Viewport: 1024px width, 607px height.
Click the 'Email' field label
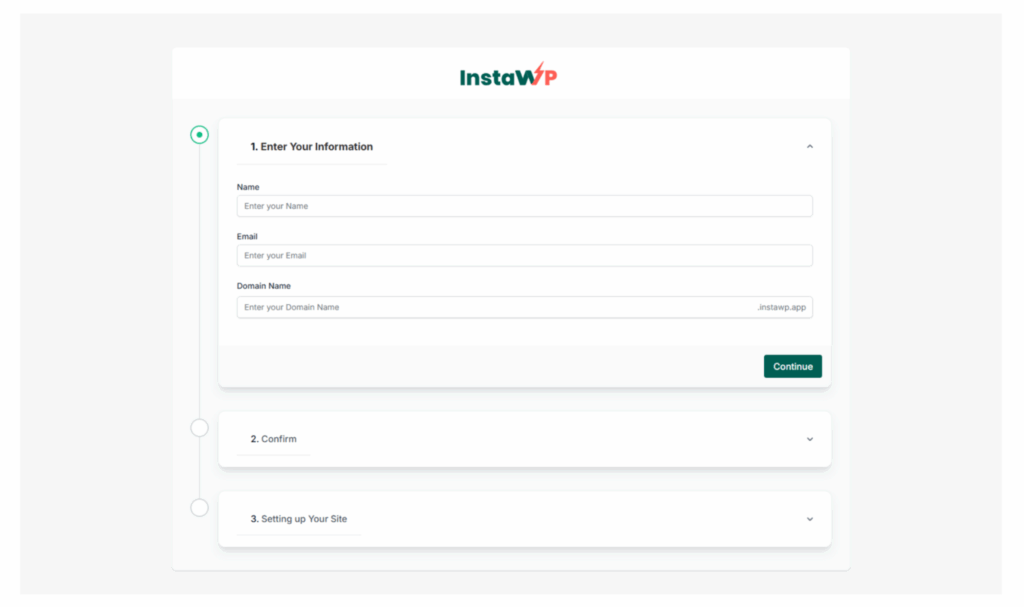click(247, 237)
